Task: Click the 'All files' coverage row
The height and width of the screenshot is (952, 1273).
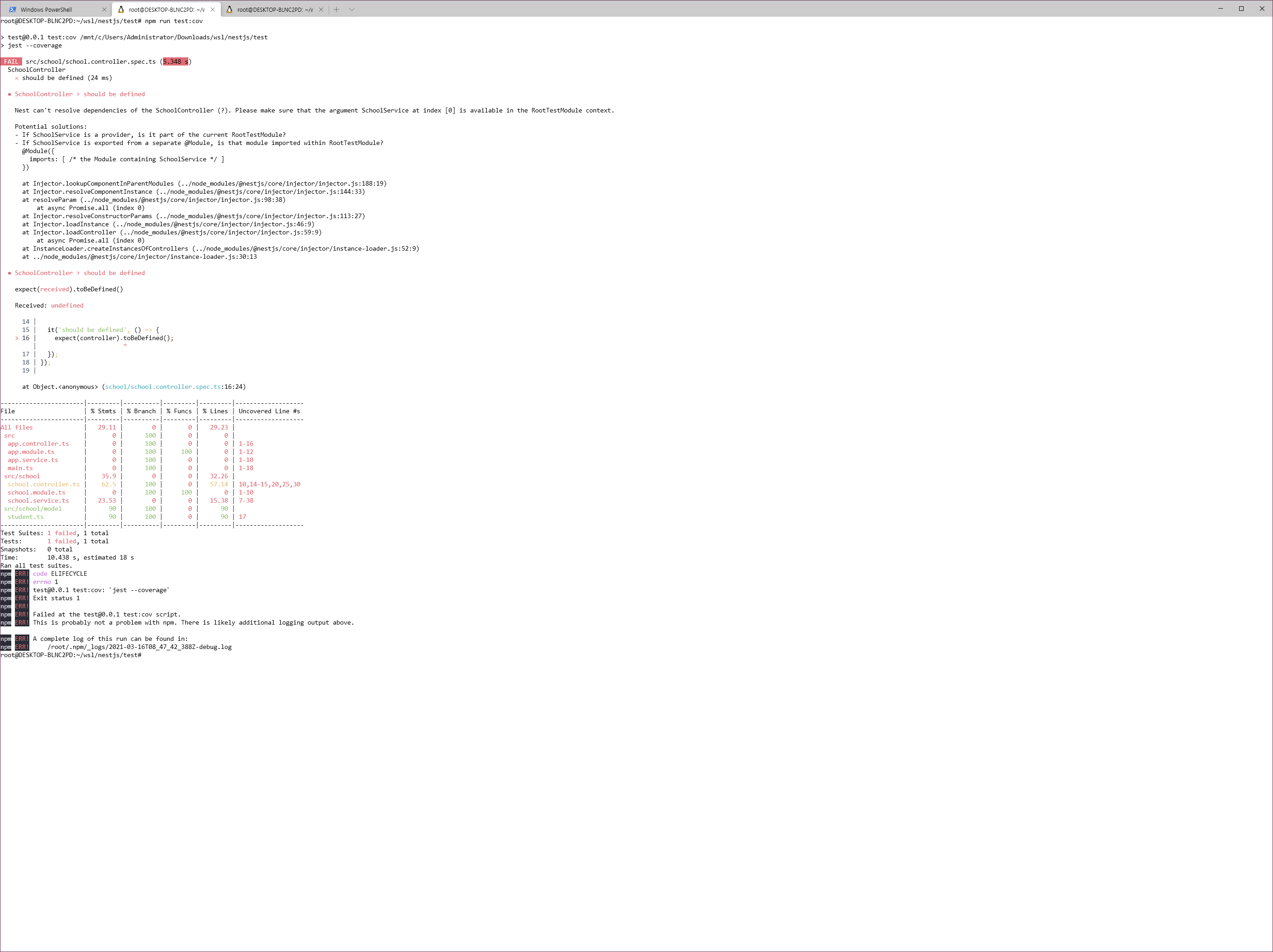Action: click(x=17, y=427)
